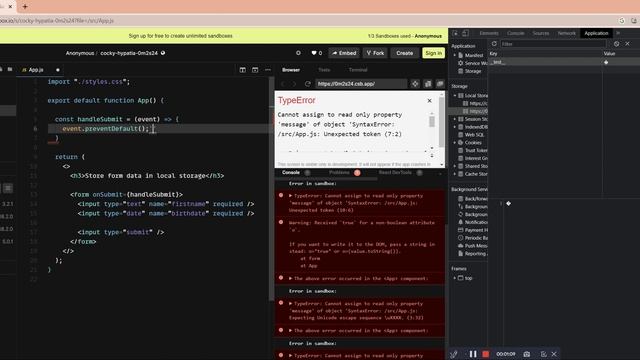Pause the screen recording
The image size is (640, 360).
(x=473, y=354)
